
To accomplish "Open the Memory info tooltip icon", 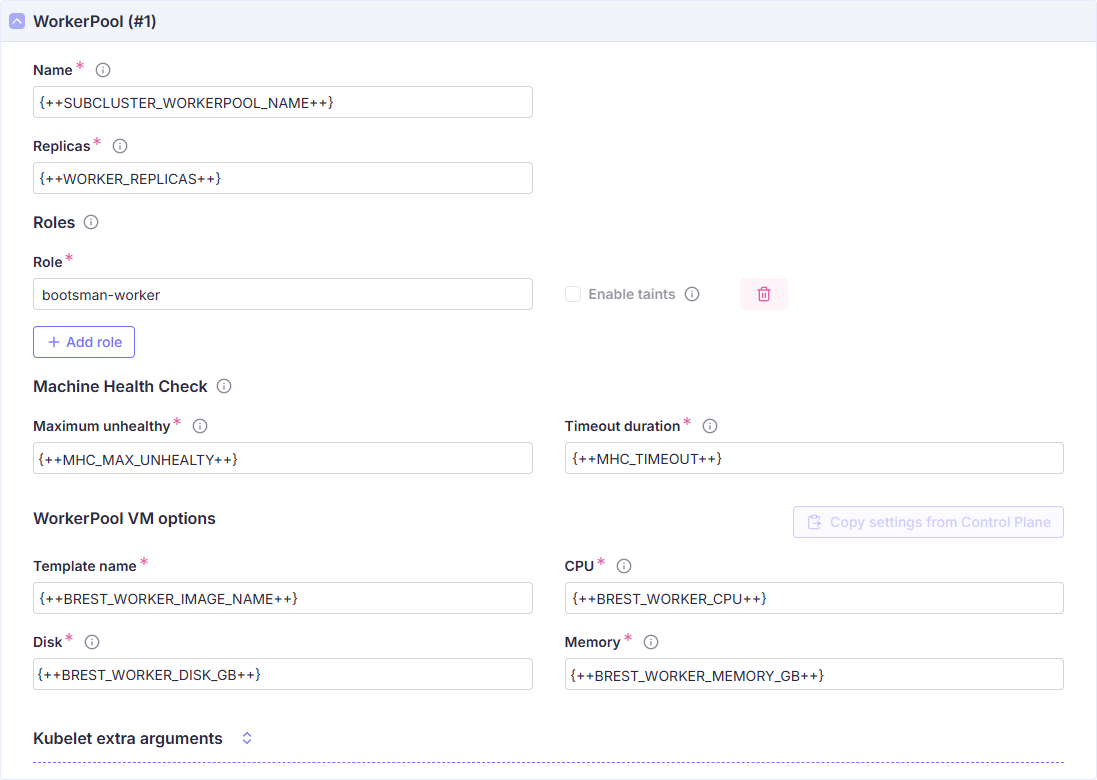I will coord(650,641).
